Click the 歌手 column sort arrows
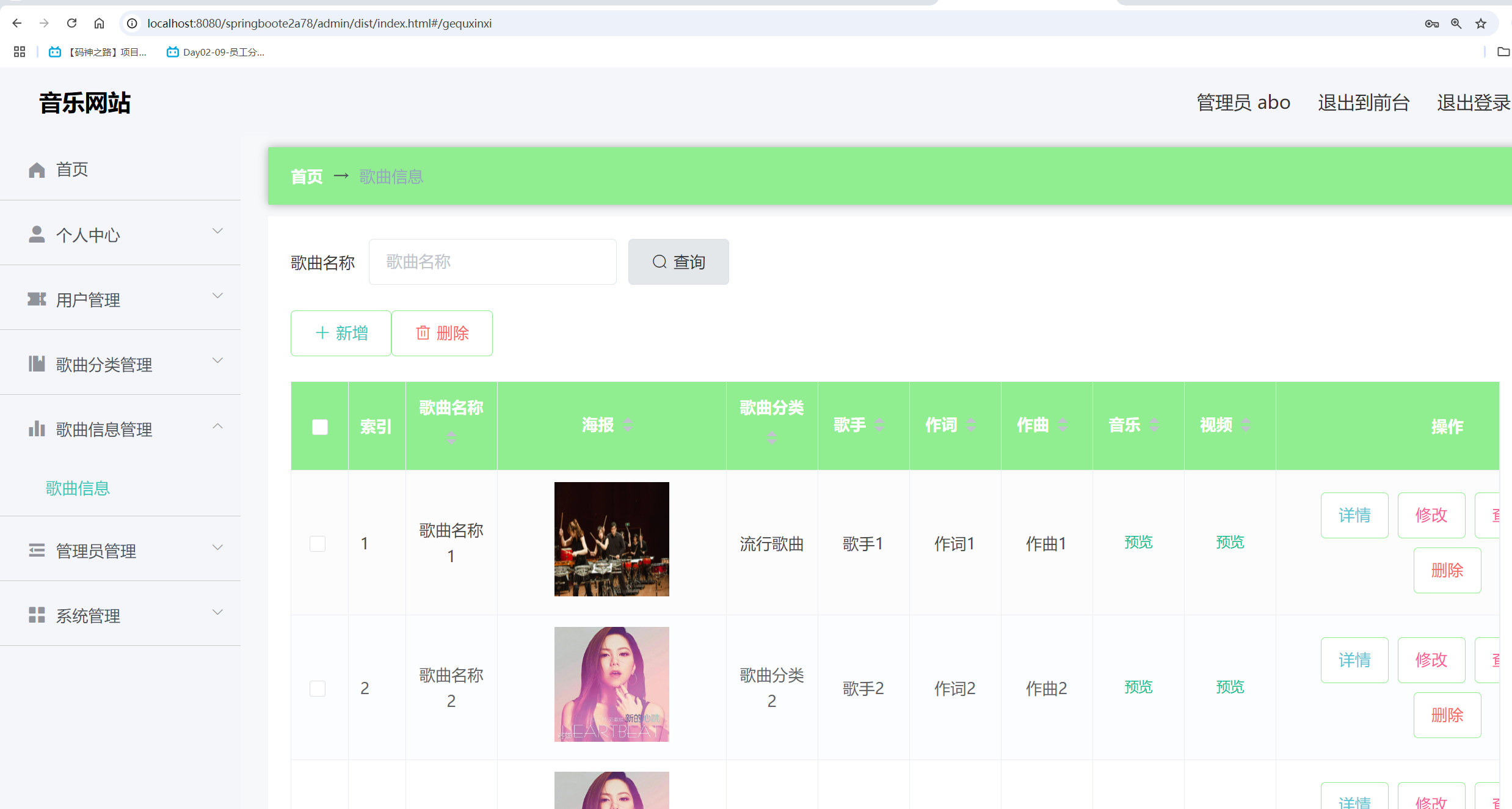 879,425
